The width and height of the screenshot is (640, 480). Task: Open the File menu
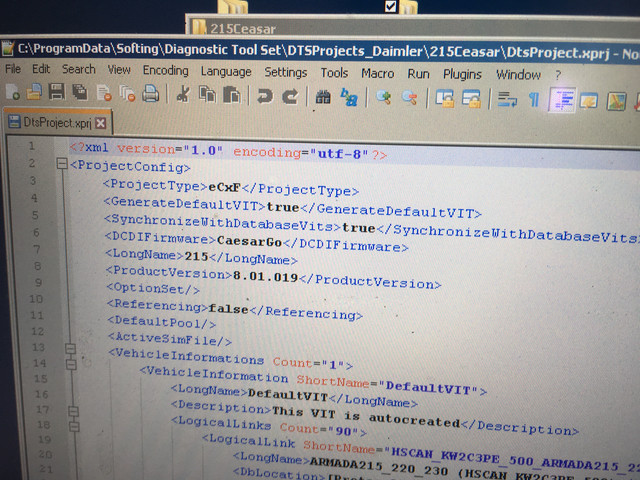click(13, 69)
